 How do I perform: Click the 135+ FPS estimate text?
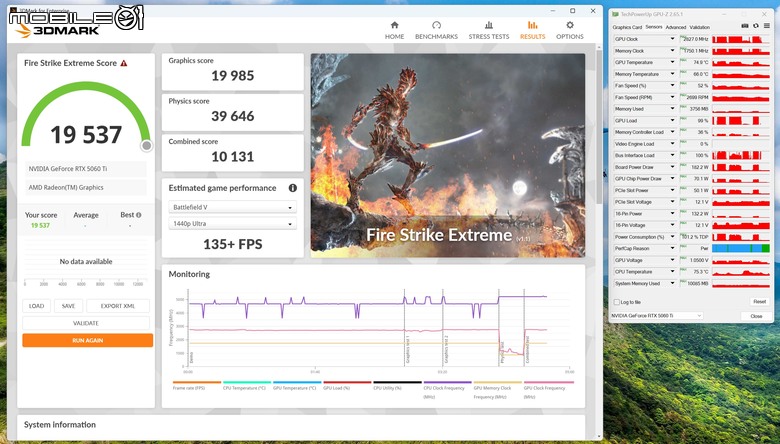(x=232, y=244)
